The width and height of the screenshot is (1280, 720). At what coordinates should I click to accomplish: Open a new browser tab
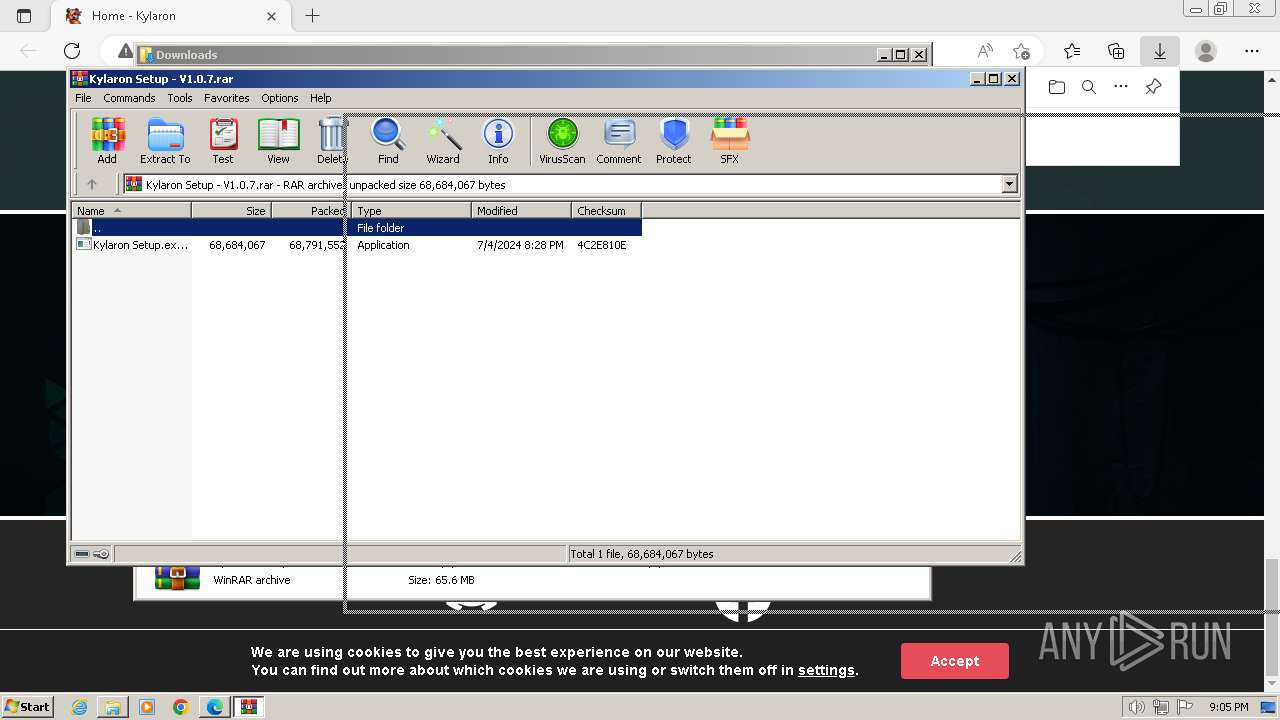[x=312, y=16]
